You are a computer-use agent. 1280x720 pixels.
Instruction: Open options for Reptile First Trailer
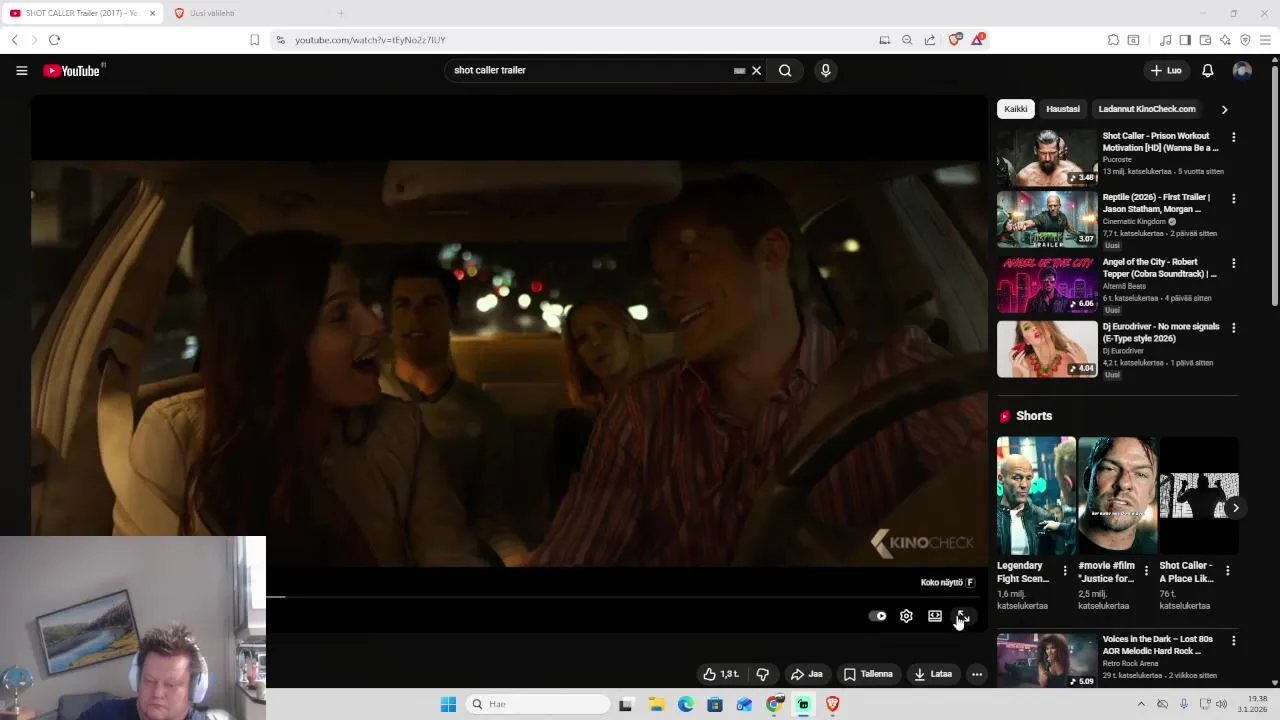1233,199
